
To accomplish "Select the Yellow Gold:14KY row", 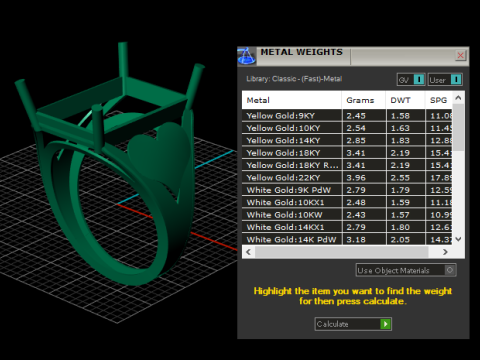I will tap(347, 140).
